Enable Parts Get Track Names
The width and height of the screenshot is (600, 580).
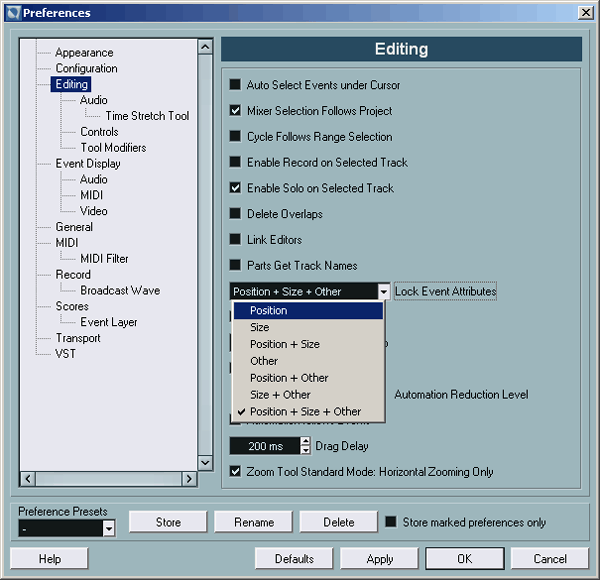click(235, 265)
